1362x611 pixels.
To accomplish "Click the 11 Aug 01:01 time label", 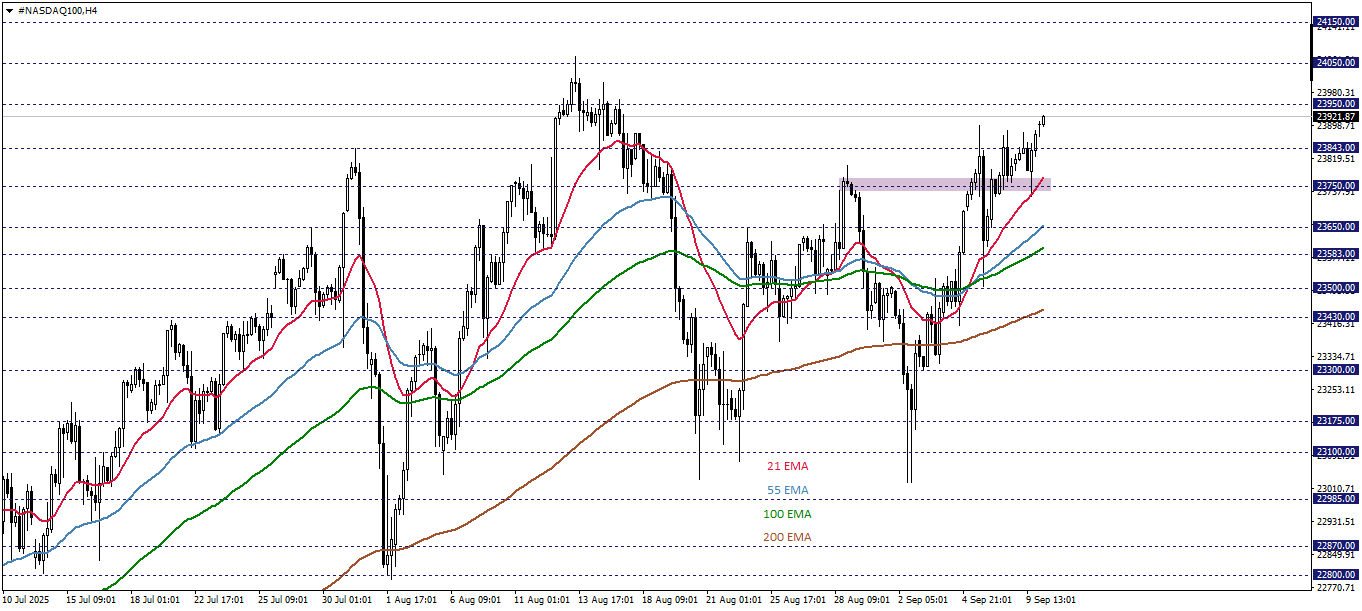I will [540, 600].
